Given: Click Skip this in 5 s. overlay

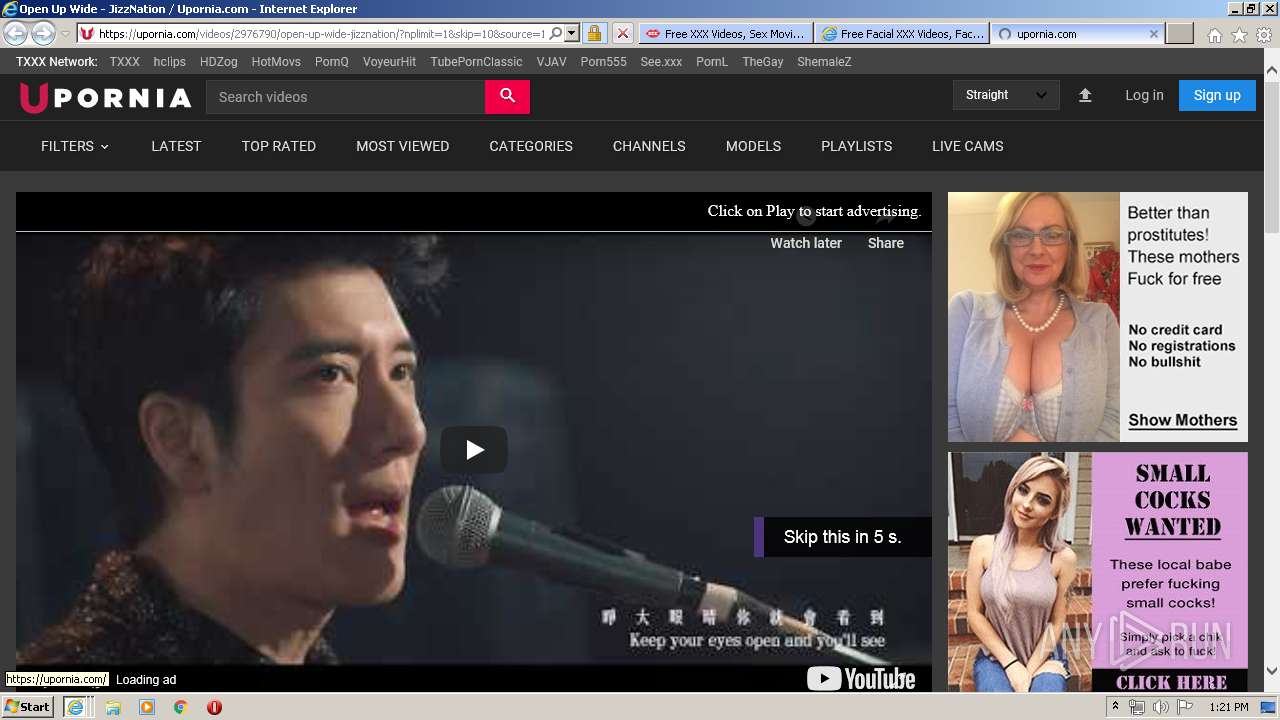Looking at the screenshot, I should tap(842, 537).
